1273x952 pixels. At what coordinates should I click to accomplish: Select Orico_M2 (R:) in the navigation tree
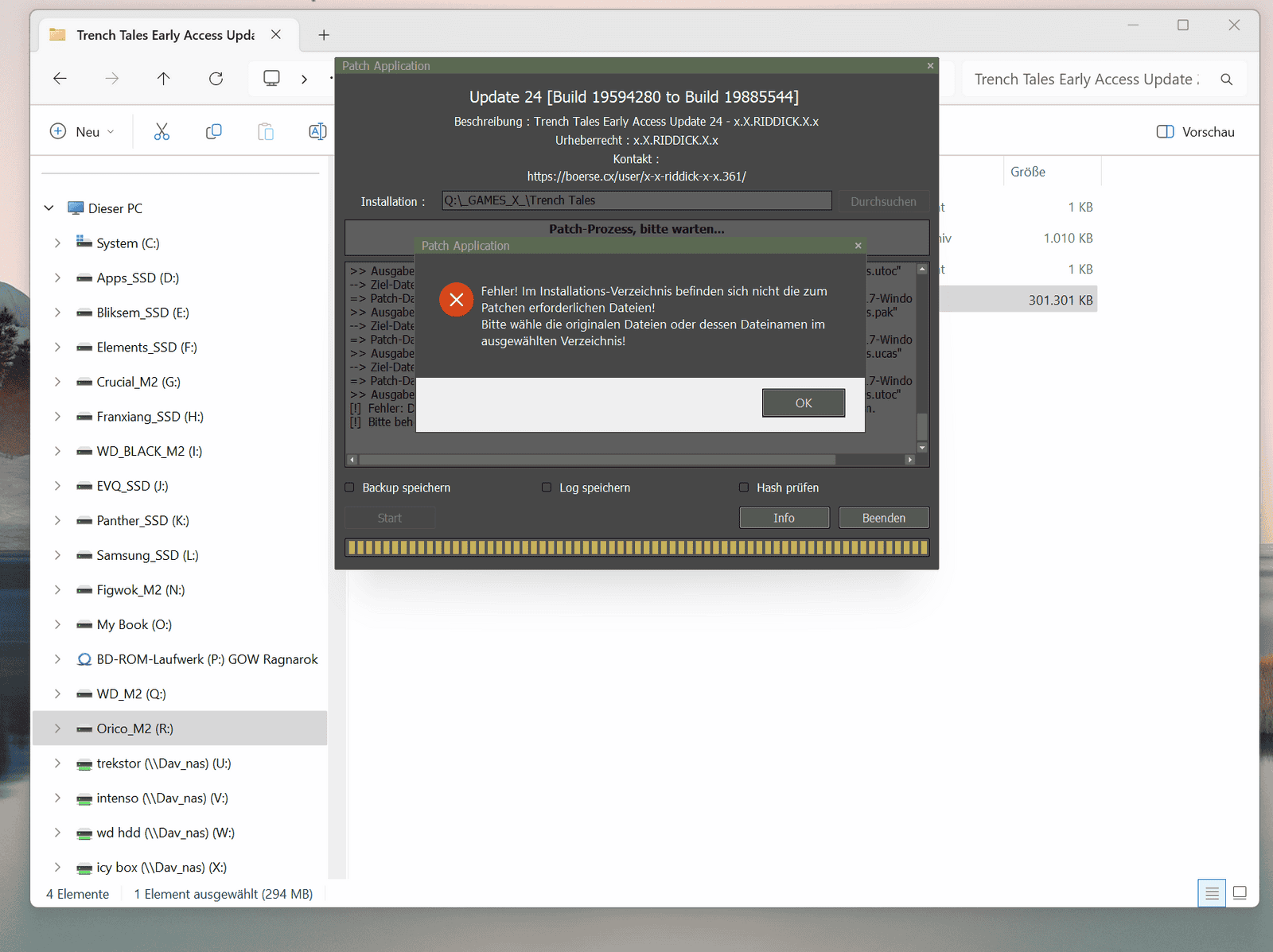[181, 729]
